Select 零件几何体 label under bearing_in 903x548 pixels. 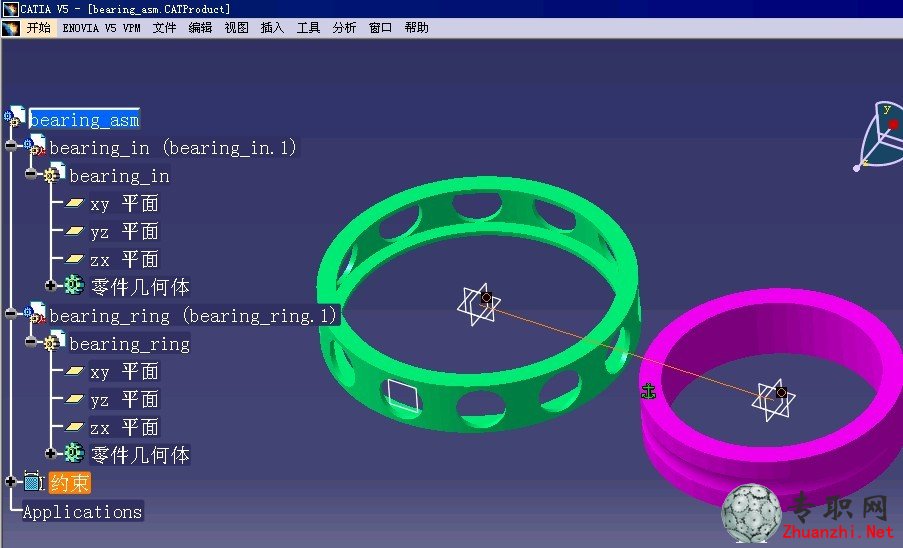140,287
